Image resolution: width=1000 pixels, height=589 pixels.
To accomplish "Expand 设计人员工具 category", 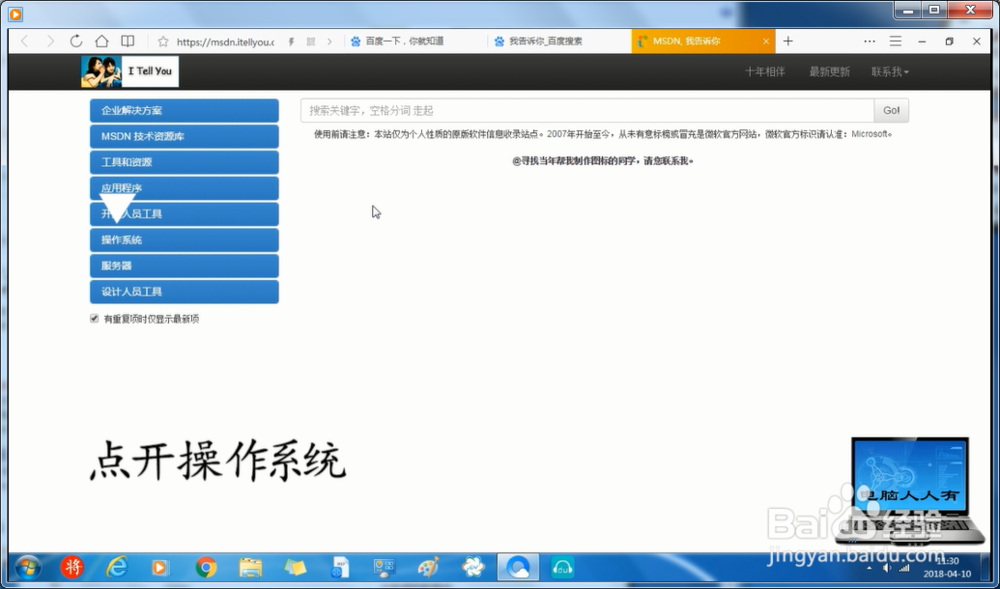I will click(184, 291).
